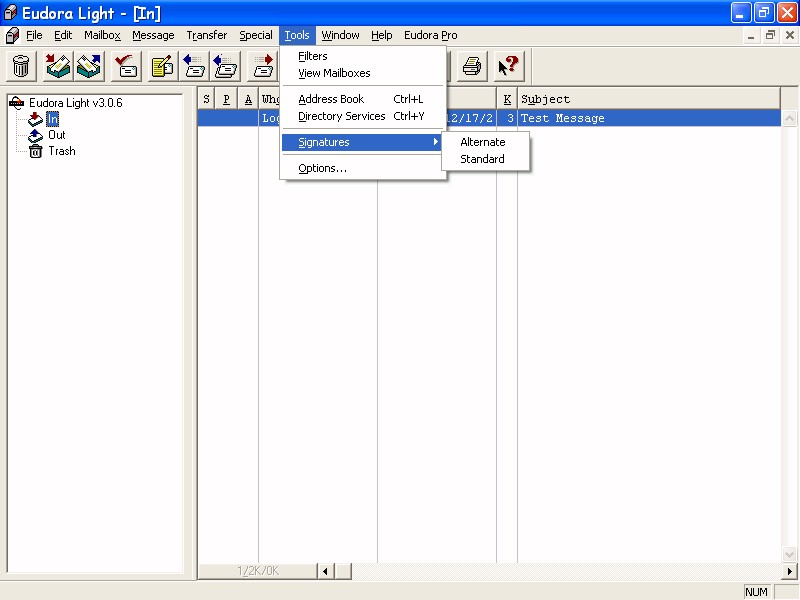Click the NUM lock status indicator
800x600 pixels.
(756, 592)
